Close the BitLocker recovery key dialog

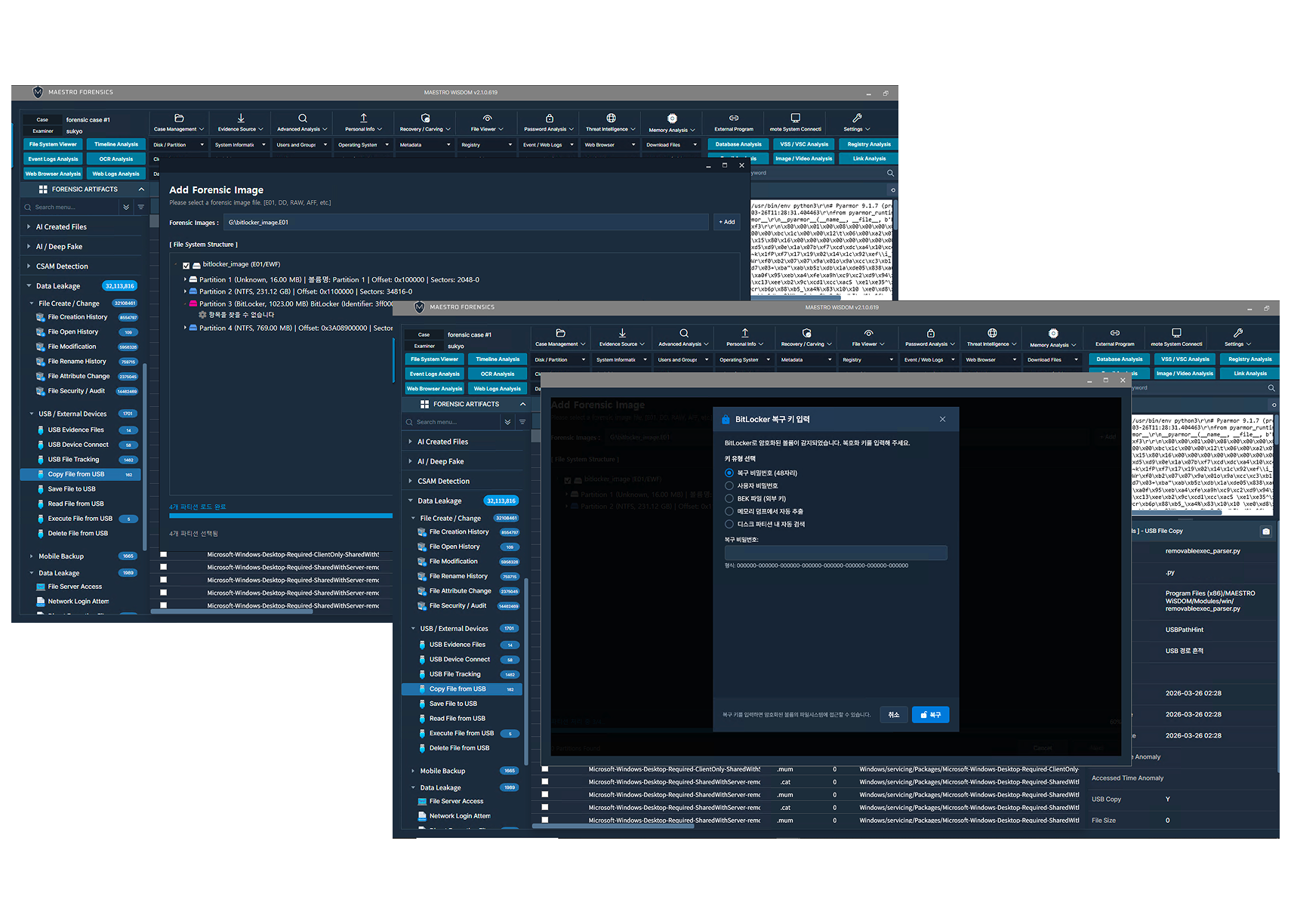click(942, 419)
